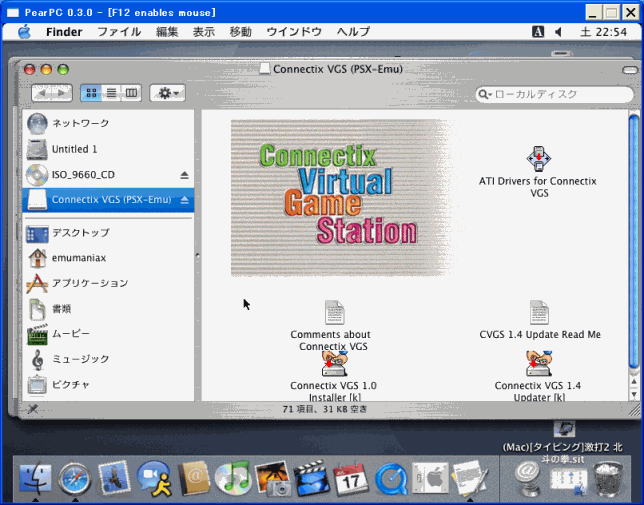Select Connectix VGS 1.0 Installer icon
Image resolution: width=644 pixels, height=505 pixels.
pyautogui.click(x=334, y=364)
